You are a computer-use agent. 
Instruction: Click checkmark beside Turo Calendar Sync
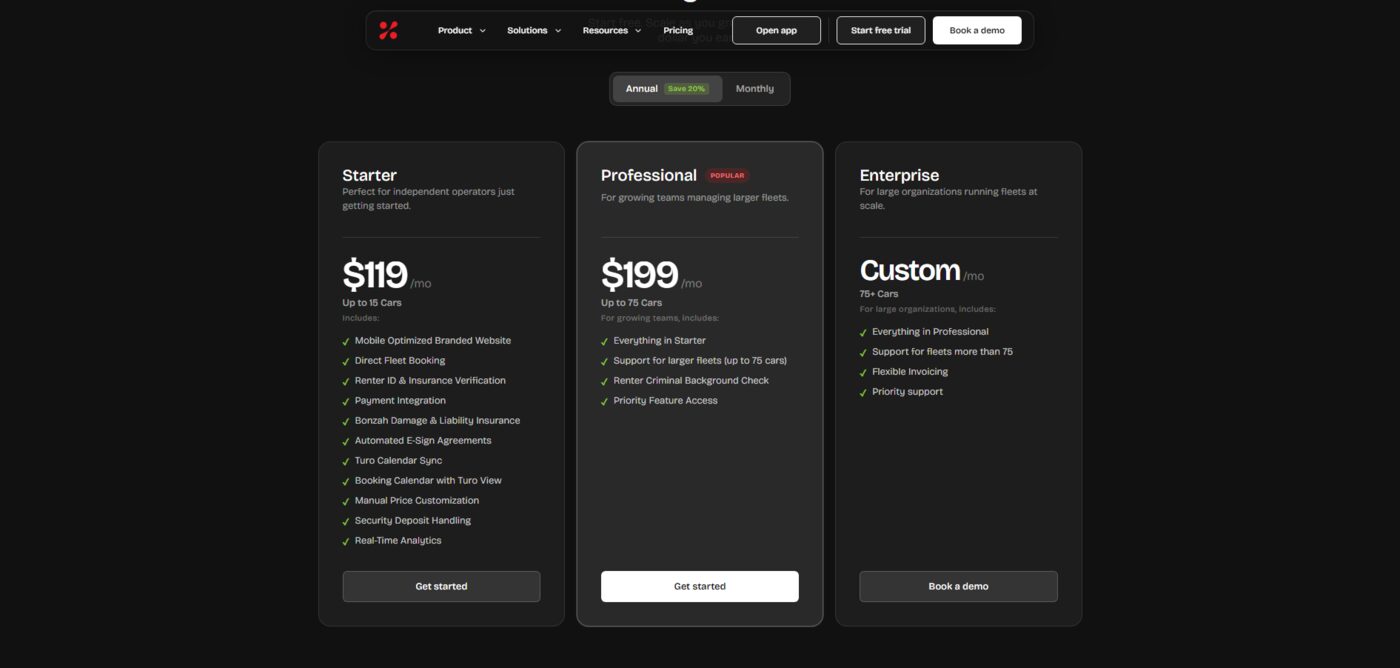(346, 461)
